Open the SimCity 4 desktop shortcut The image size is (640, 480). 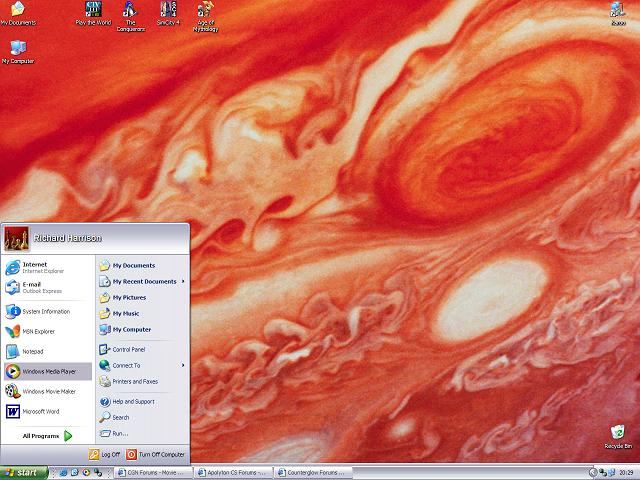[167, 14]
